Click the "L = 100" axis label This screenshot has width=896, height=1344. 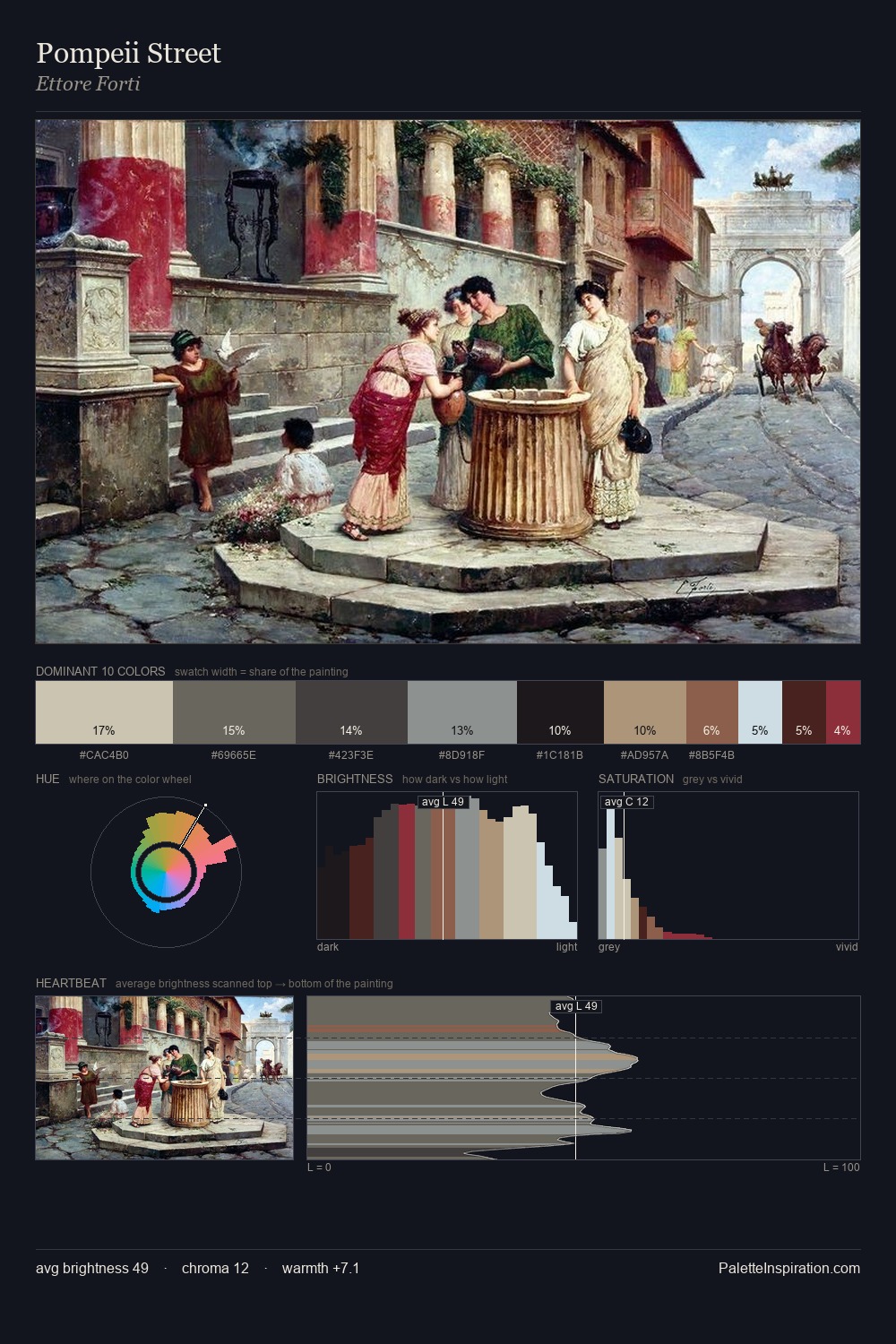pyautogui.click(x=841, y=1167)
